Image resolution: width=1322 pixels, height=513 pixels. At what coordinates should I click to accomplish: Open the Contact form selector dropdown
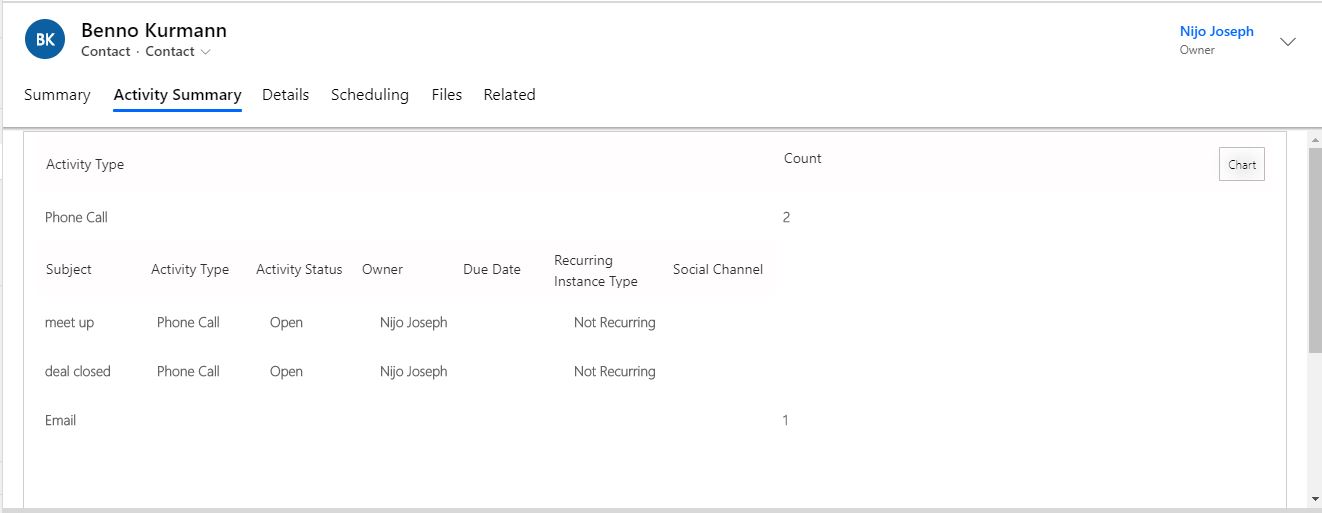(x=178, y=52)
